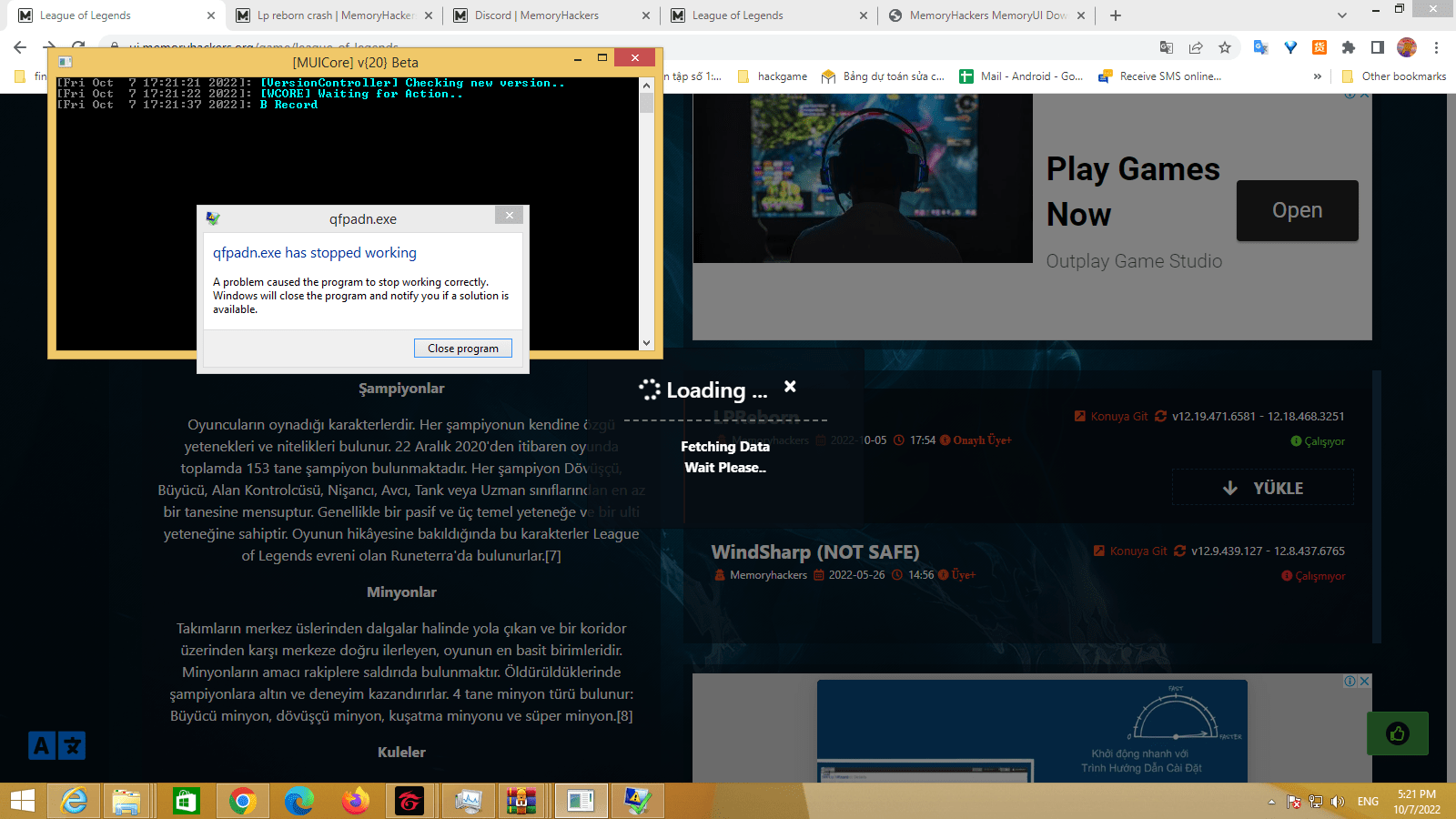Bookmark this page with the star
The width and height of the screenshot is (1456, 819).
tap(1225, 47)
